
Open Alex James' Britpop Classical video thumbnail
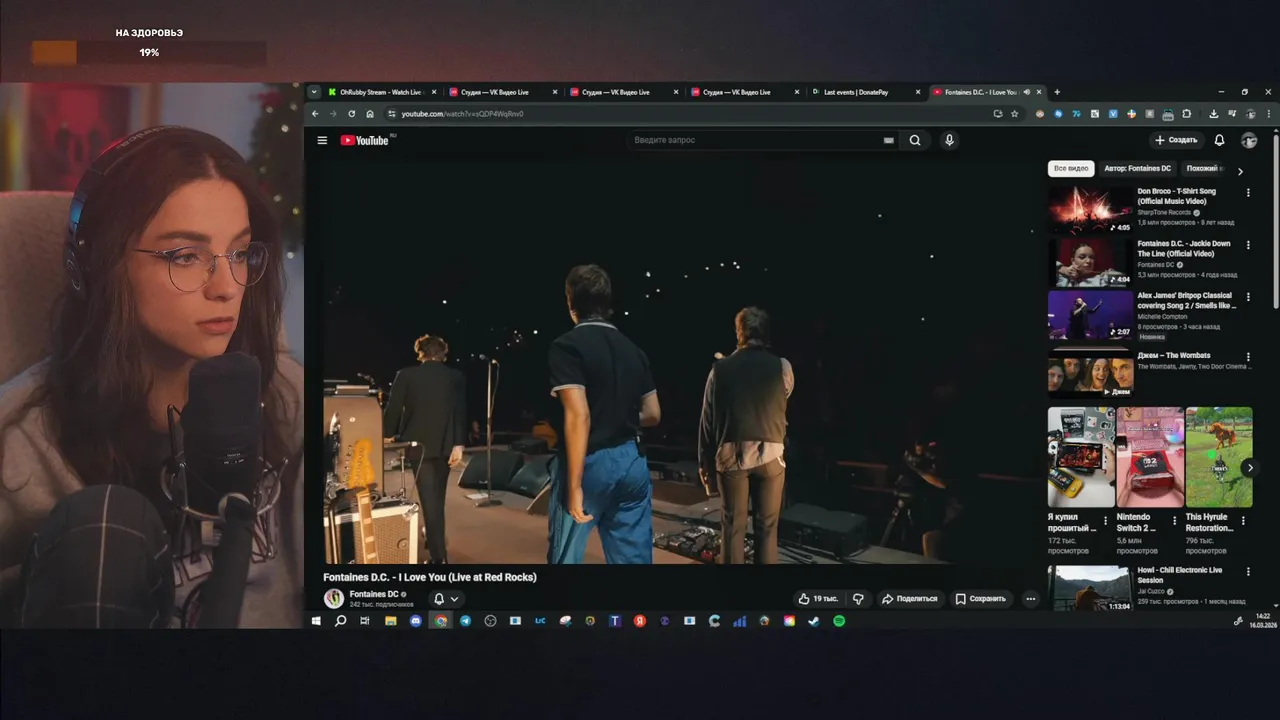point(1090,315)
